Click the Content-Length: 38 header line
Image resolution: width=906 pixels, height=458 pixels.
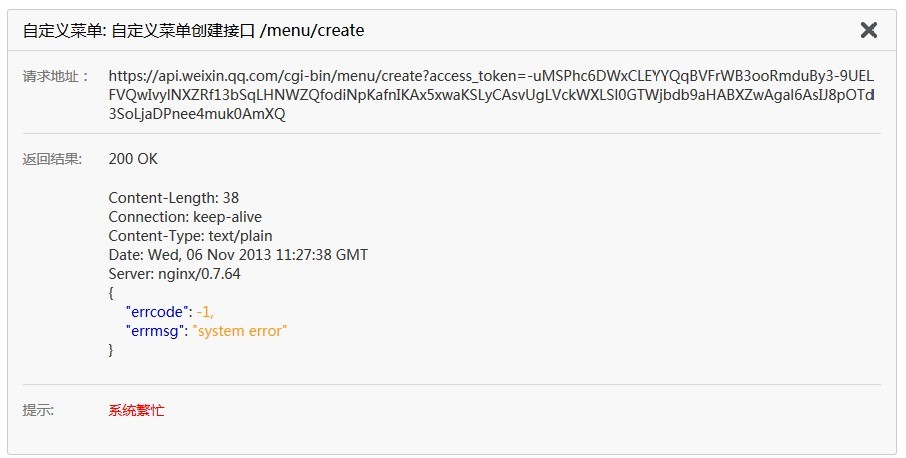click(x=173, y=198)
